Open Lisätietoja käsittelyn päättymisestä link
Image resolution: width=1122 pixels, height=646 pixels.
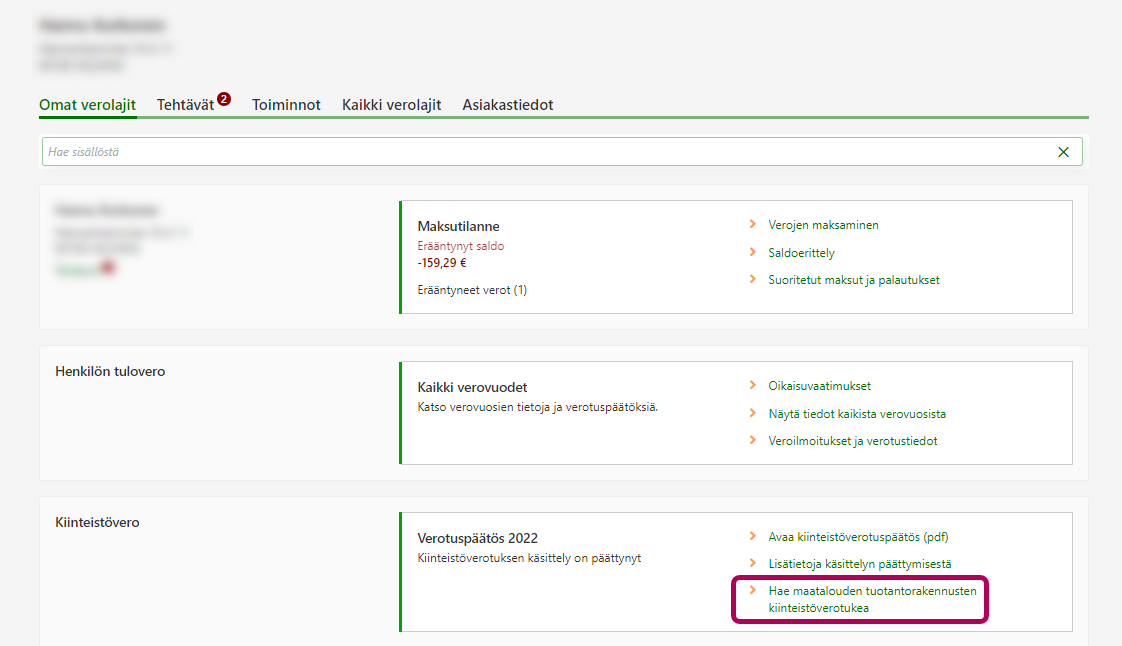(x=859, y=564)
